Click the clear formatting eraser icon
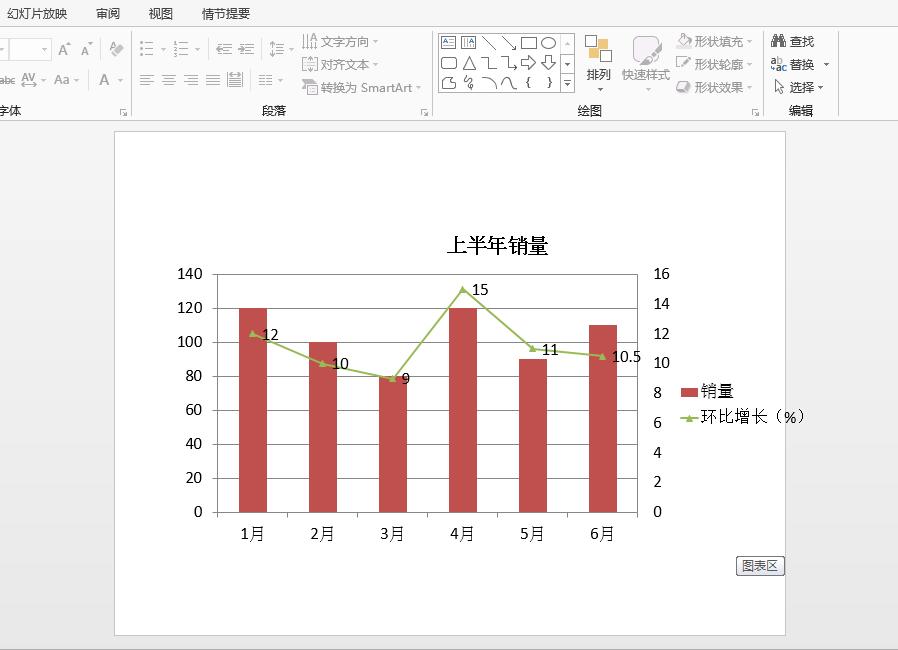This screenshot has width=898, height=650. tap(116, 49)
